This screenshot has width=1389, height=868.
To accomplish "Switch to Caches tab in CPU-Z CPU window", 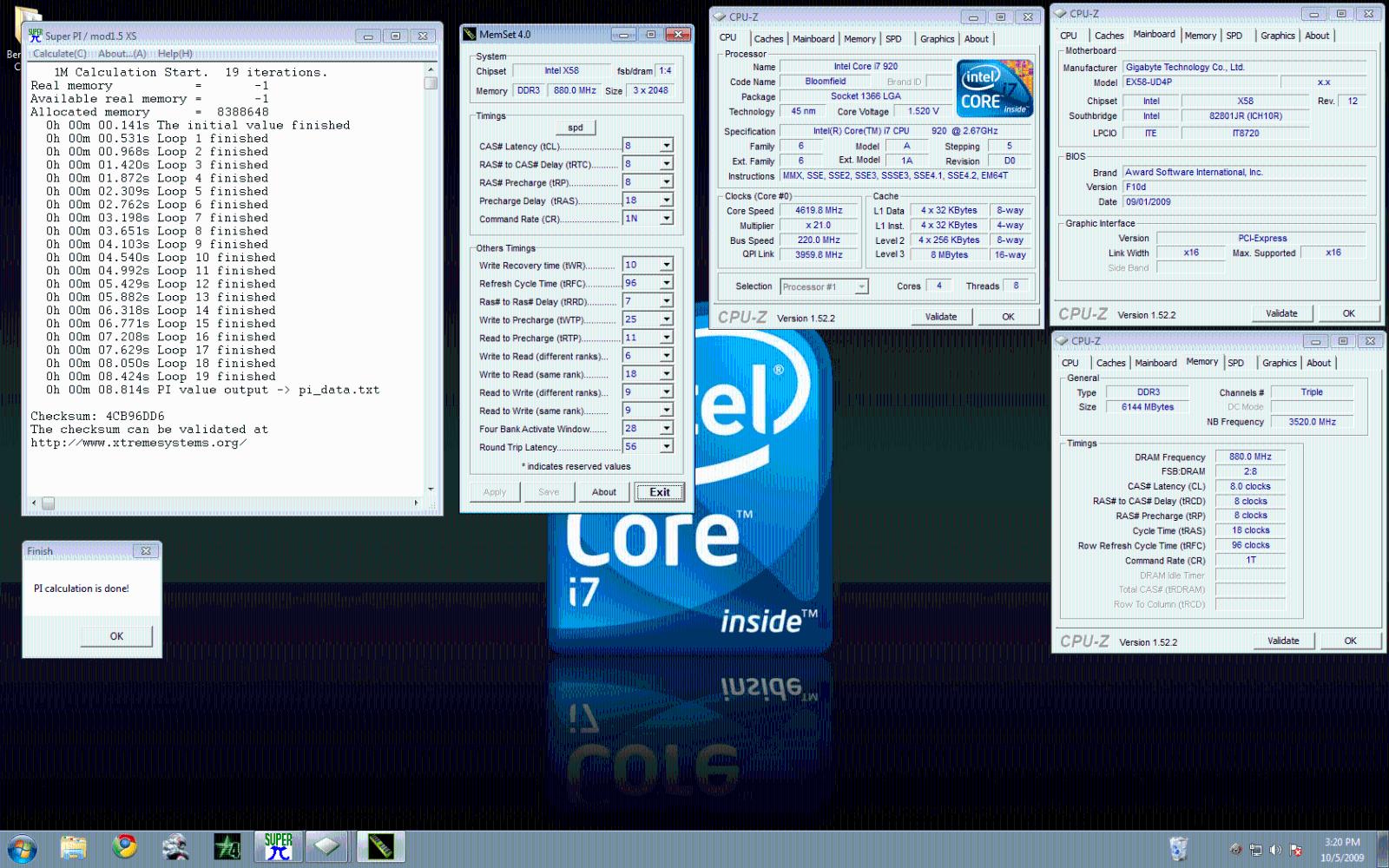I will (768, 39).
